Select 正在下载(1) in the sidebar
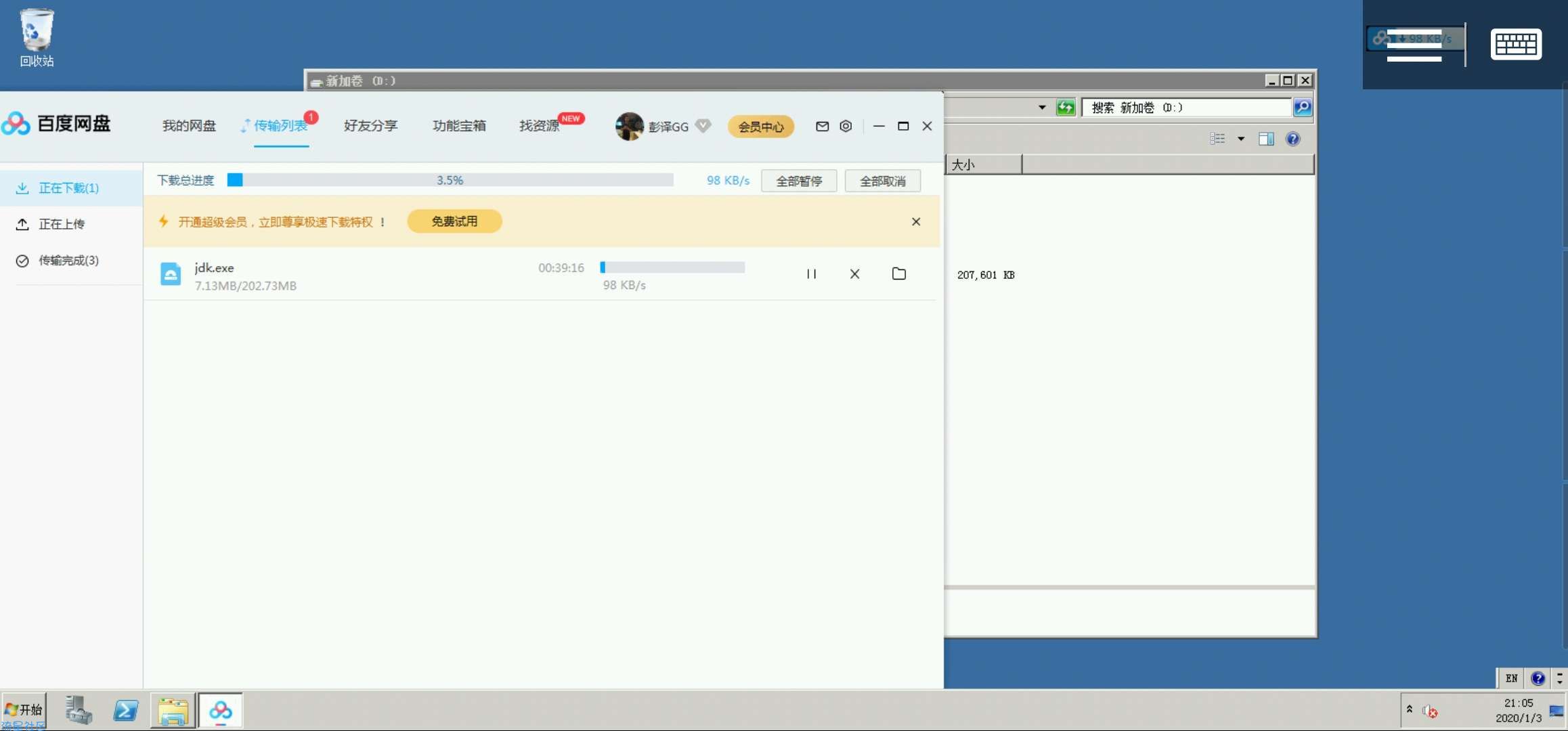Viewport: 1568px width, 731px height. coord(71,188)
